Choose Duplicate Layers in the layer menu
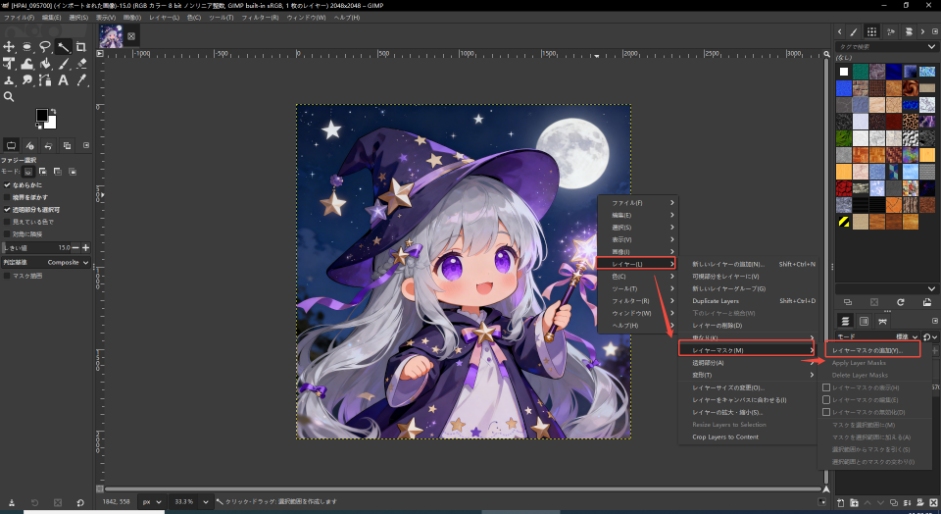Viewport: 941px width, 514px height. point(715,301)
